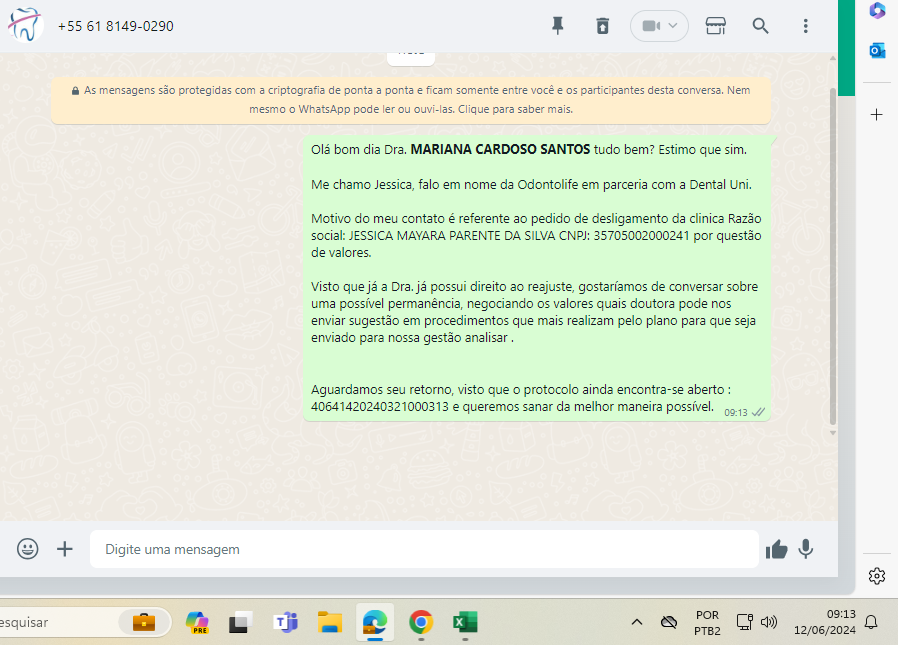
Task: Click the bold name MARIANA CARDOSO SANTOS
Action: pyautogui.click(x=500, y=150)
